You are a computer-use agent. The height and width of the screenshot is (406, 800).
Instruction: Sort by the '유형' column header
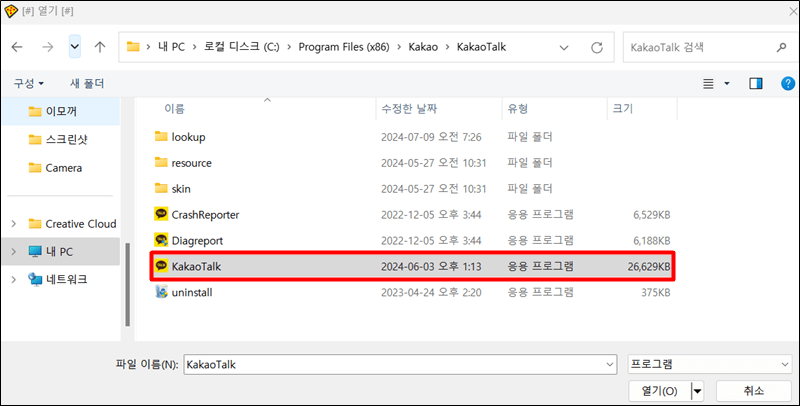point(518,109)
